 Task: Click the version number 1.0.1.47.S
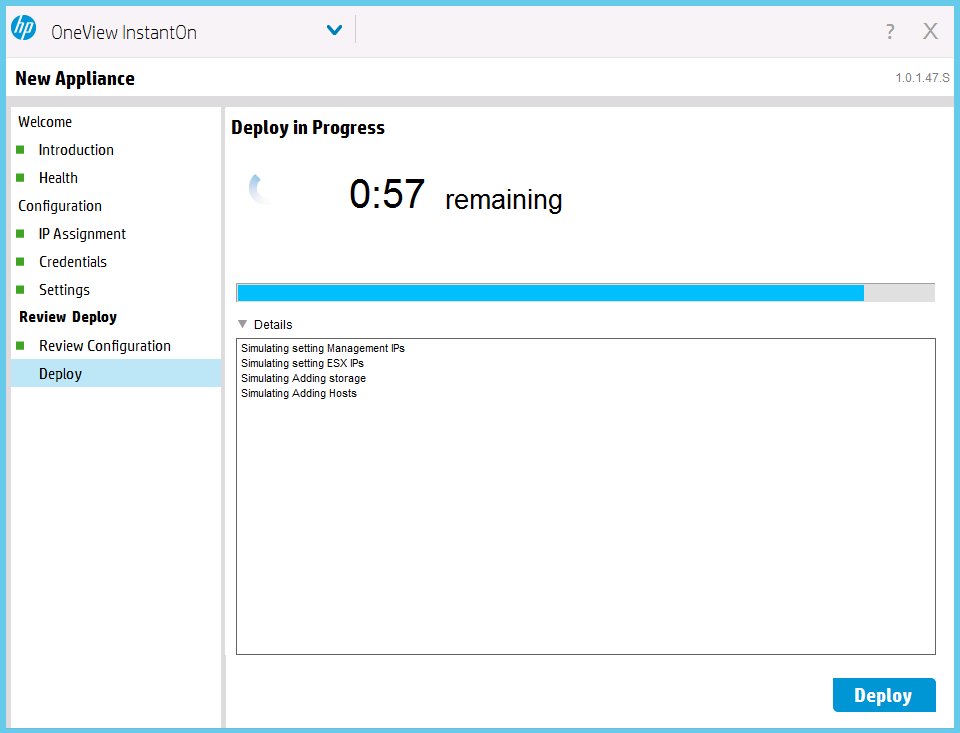[x=922, y=78]
